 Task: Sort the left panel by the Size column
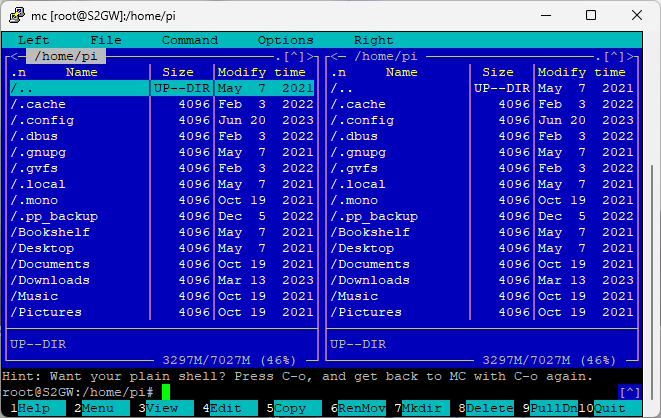(x=178, y=72)
